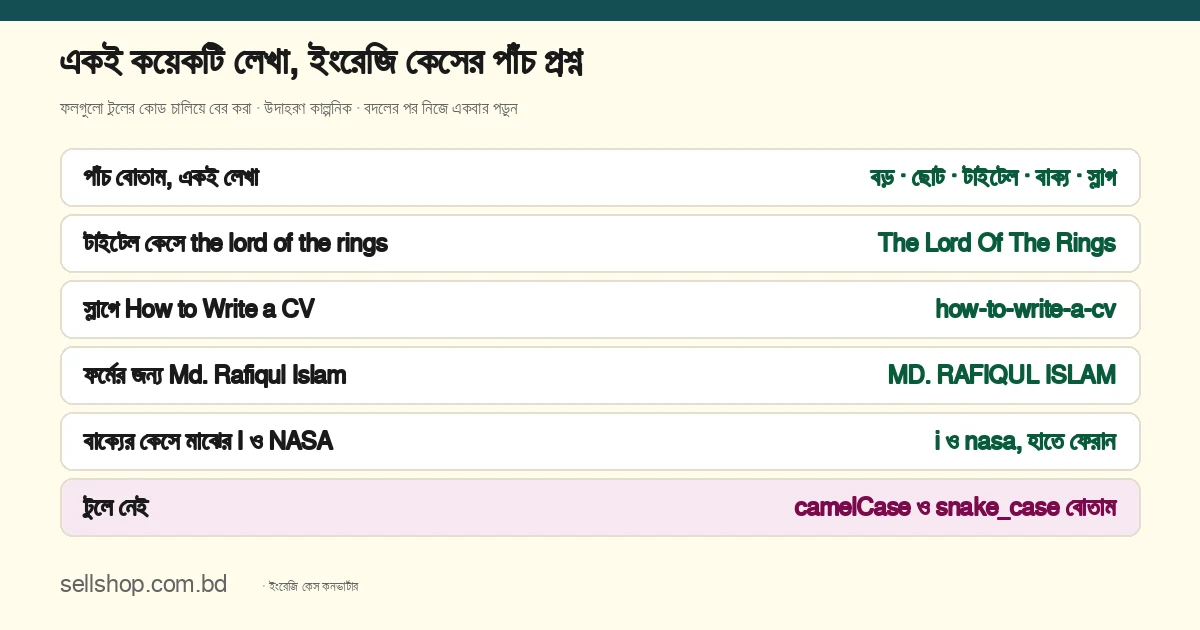Select the pink 'টুলে নেই' row label

[x=116, y=507]
